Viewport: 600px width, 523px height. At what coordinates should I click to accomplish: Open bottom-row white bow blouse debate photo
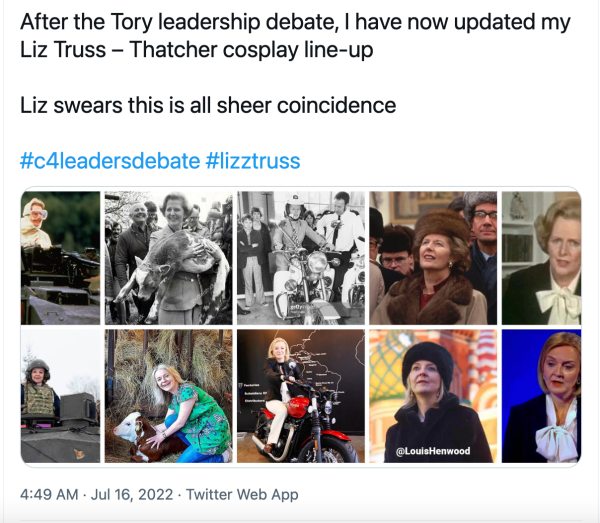coord(541,396)
